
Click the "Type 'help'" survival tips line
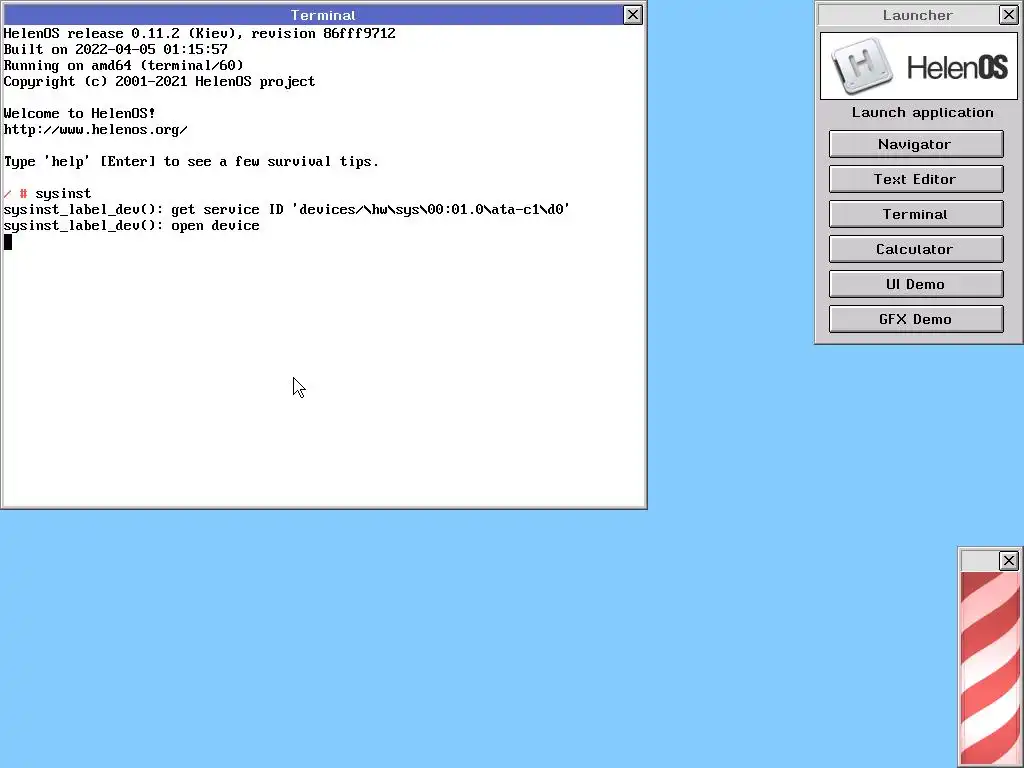point(191,161)
